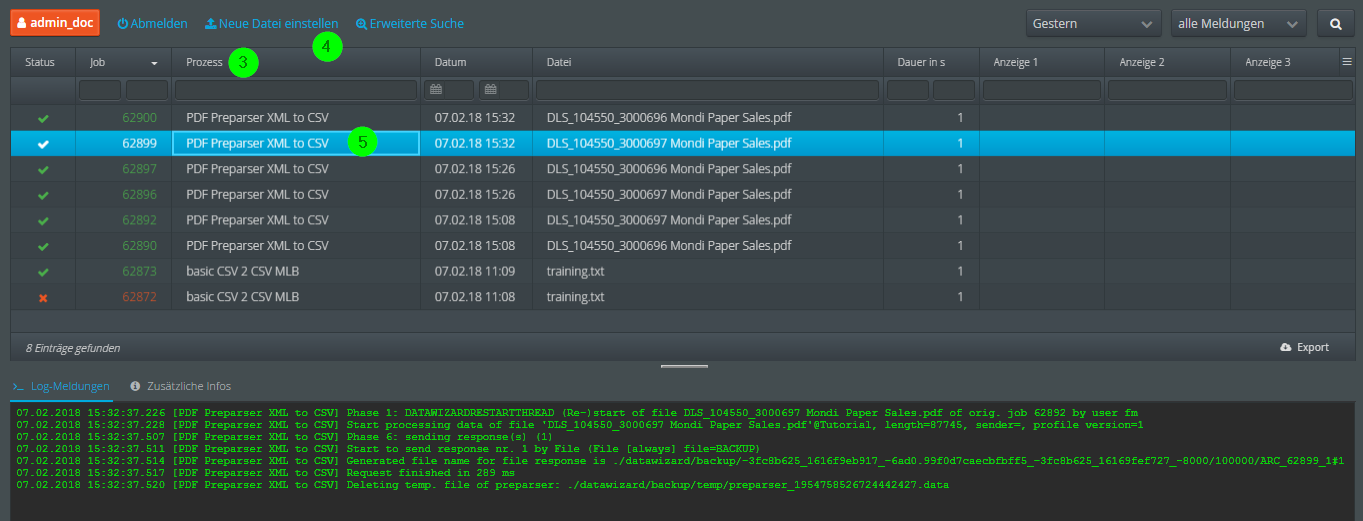Select job number 62892
Screen dimensions: 1363x521
140,220
